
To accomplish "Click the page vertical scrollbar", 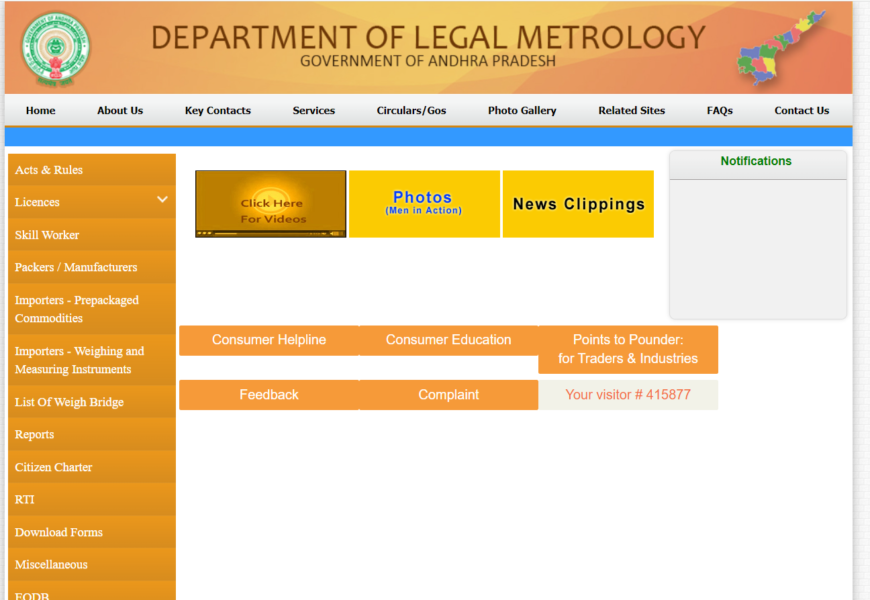I will click(x=861, y=300).
